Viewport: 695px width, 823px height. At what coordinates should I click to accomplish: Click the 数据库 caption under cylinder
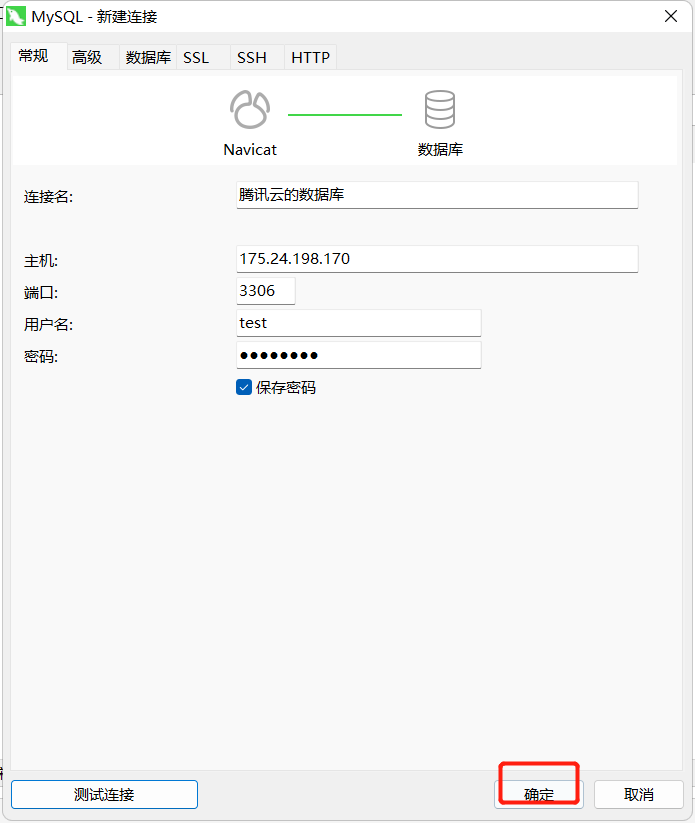pyautogui.click(x=440, y=150)
